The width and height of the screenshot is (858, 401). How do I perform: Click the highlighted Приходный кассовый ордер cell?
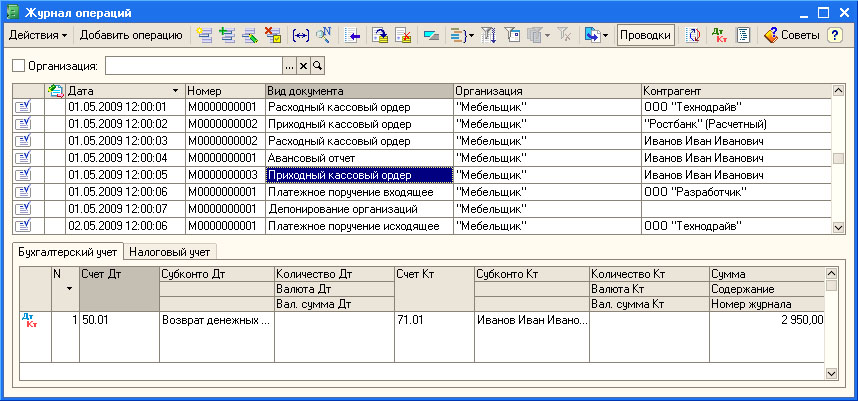click(360, 175)
